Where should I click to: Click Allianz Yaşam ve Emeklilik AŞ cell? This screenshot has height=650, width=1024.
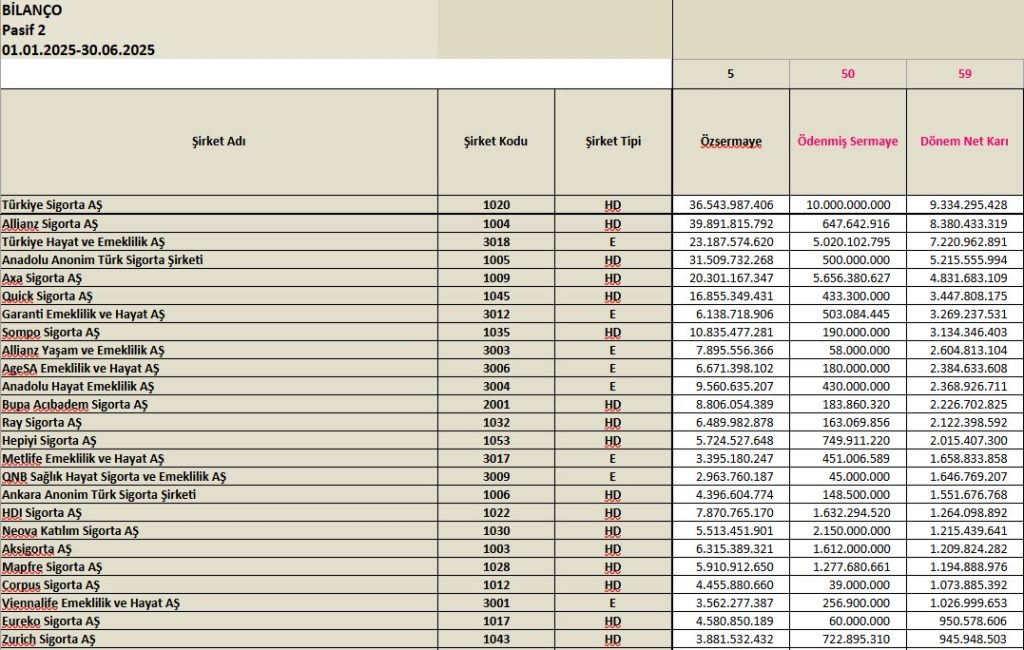[219, 350]
